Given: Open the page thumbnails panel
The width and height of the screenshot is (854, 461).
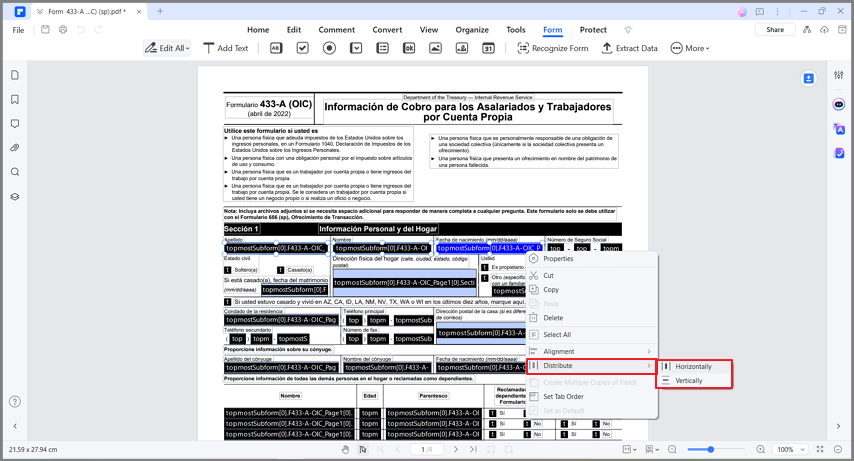Looking at the screenshot, I should [x=15, y=75].
